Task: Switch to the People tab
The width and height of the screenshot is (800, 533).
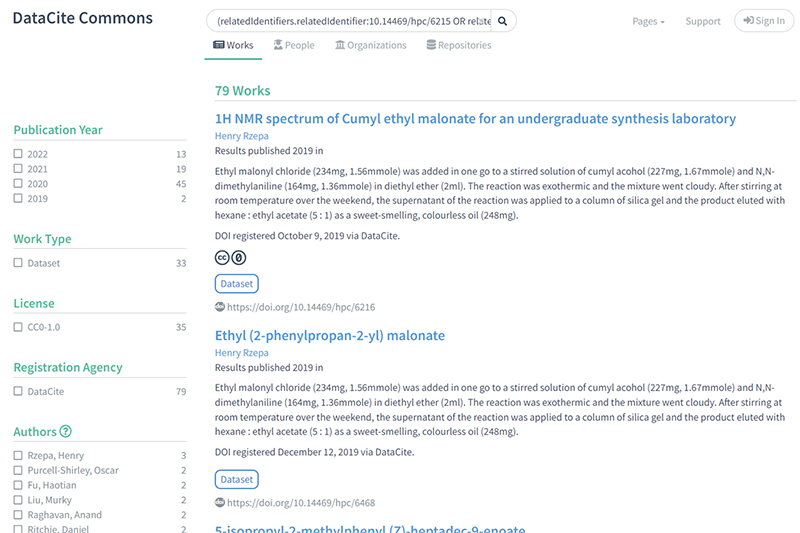Action: [x=294, y=45]
